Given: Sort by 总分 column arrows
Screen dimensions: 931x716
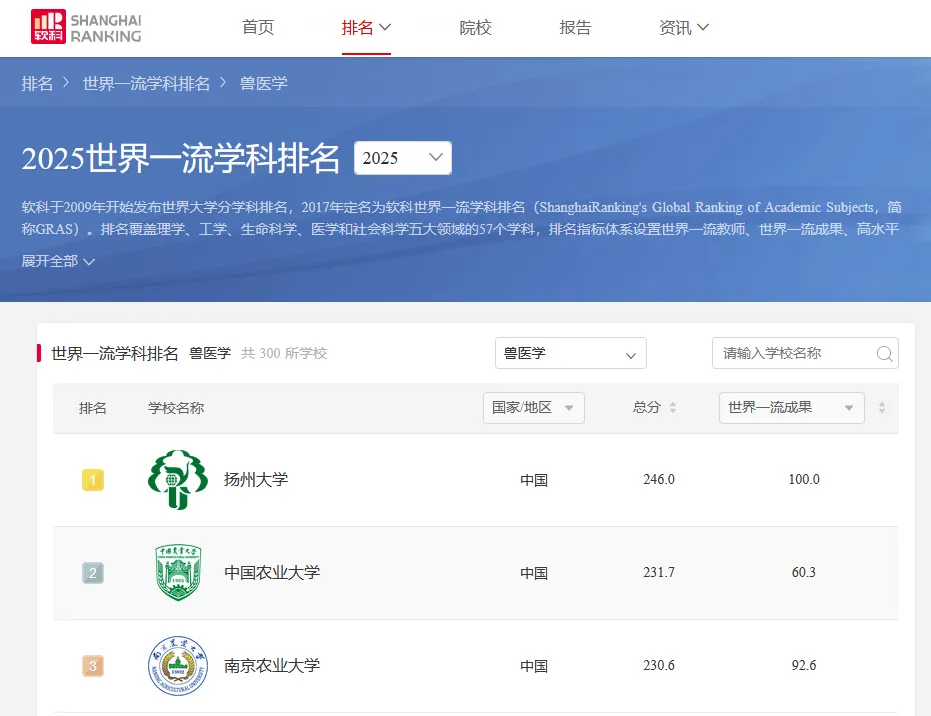Looking at the screenshot, I should [x=673, y=408].
